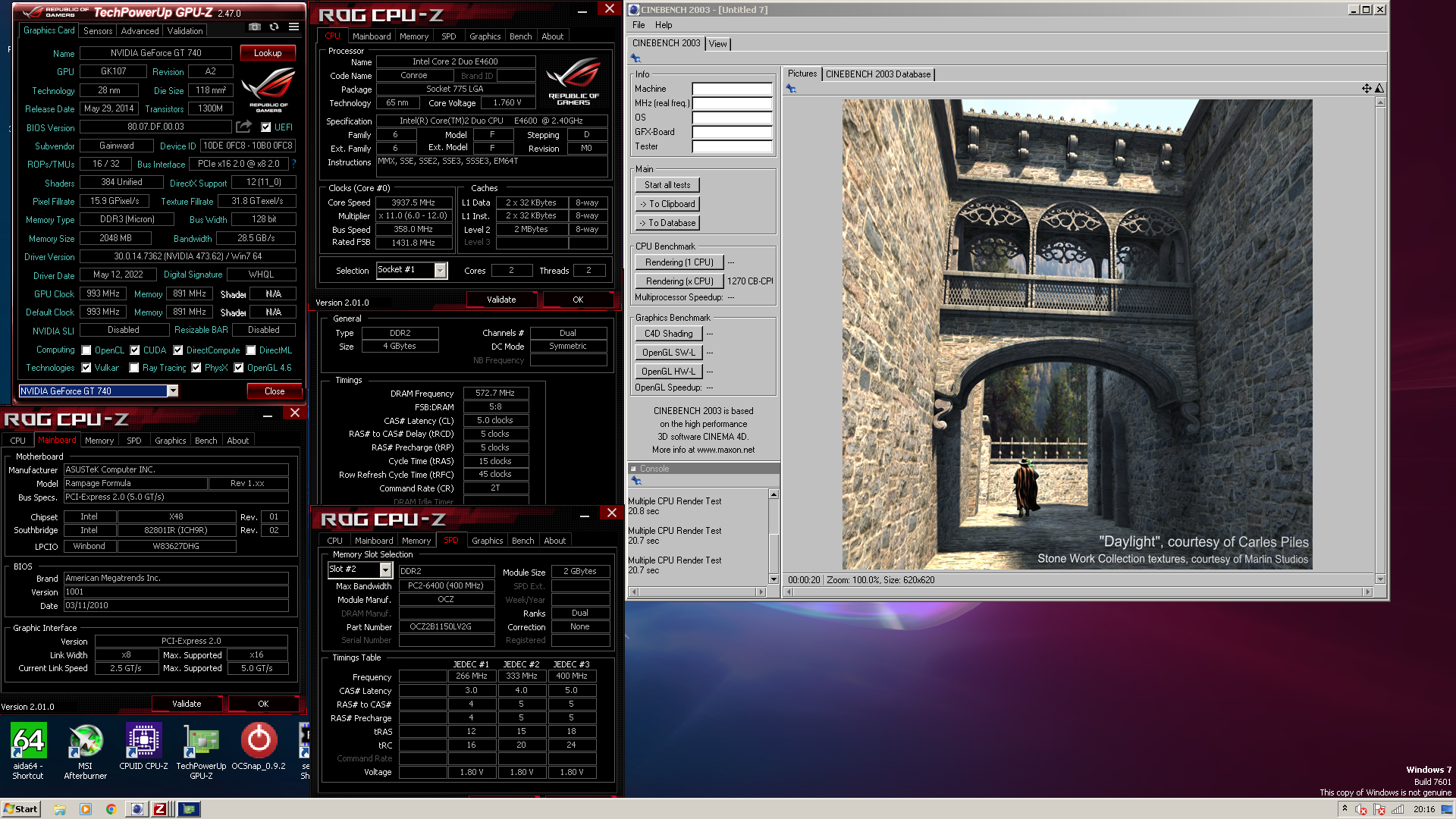Click the C4D Shading button
The height and width of the screenshot is (819, 1456).
tap(669, 334)
